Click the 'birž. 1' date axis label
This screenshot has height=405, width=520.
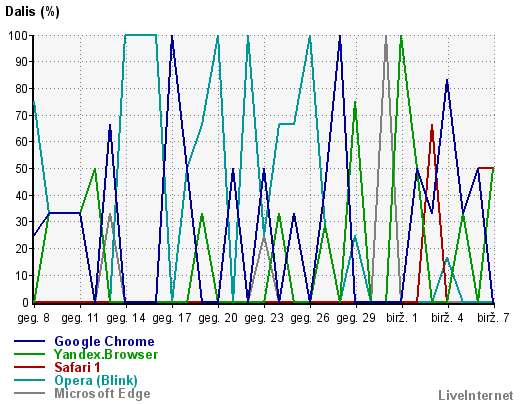402,318
